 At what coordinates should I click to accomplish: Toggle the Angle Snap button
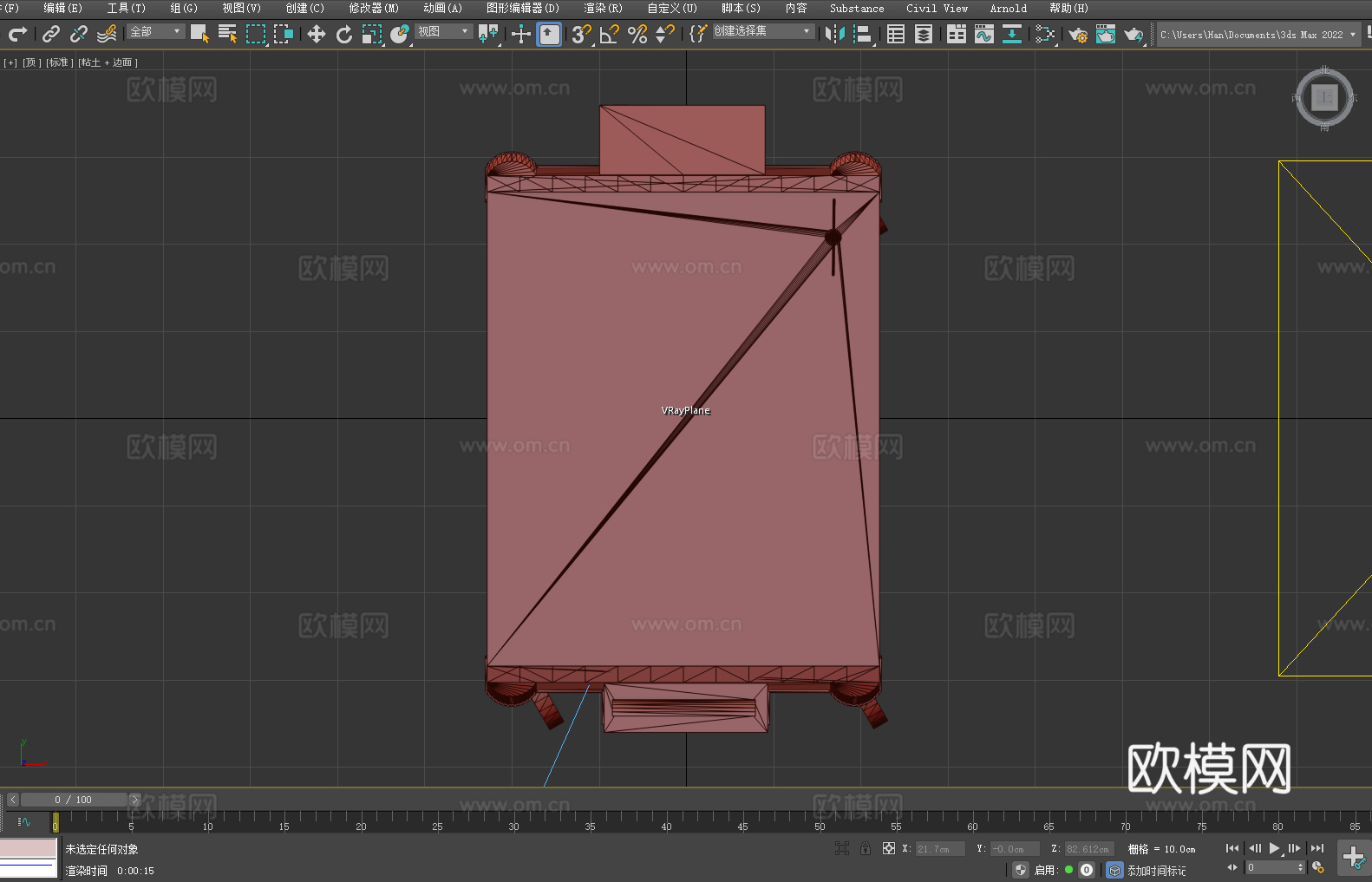610,34
